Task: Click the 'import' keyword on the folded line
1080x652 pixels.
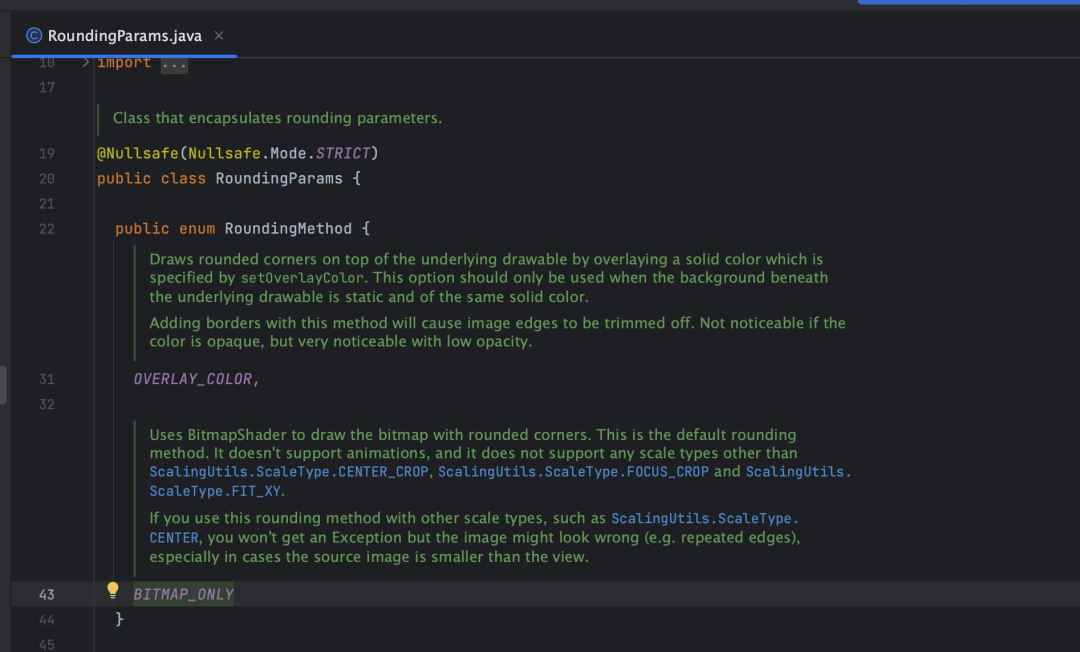Action: [x=124, y=63]
